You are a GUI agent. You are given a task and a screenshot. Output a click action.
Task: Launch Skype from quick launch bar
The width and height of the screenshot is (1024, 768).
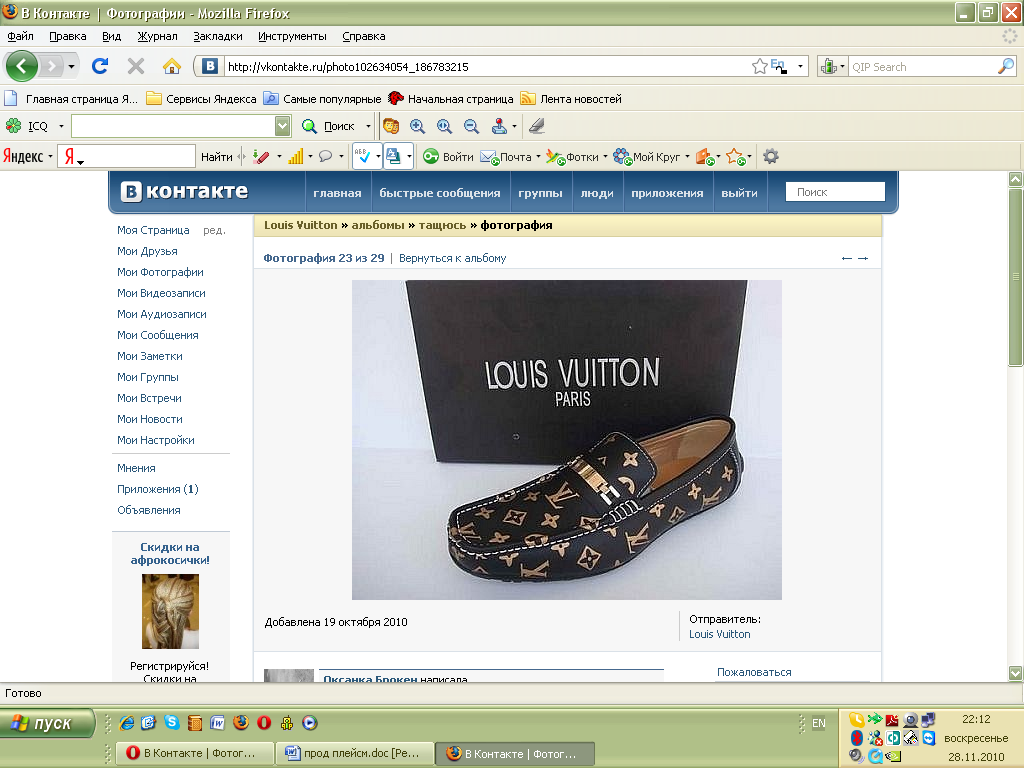click(x=172, y=722)
